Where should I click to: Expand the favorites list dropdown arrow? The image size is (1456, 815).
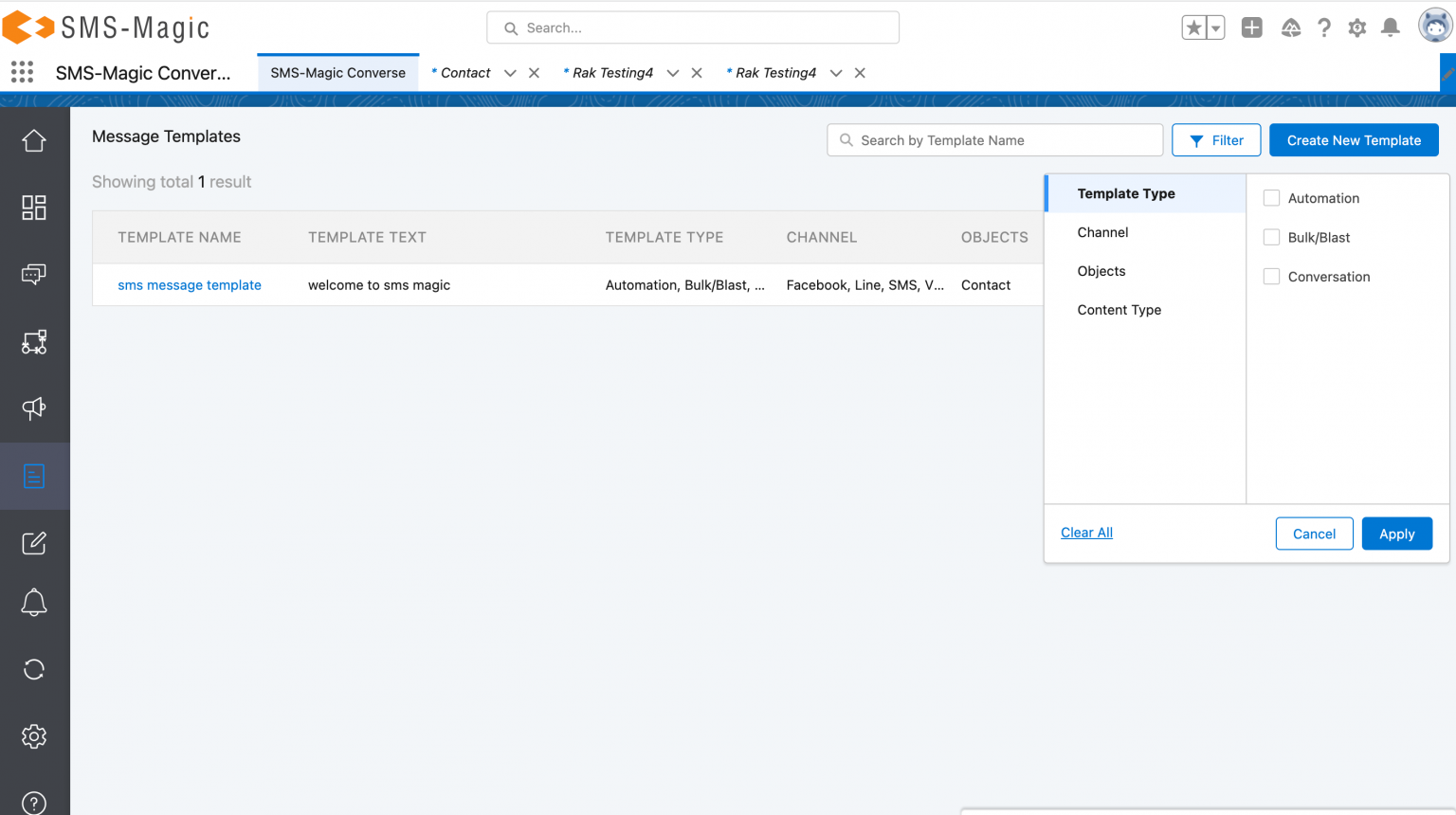tap(1215, 27)
